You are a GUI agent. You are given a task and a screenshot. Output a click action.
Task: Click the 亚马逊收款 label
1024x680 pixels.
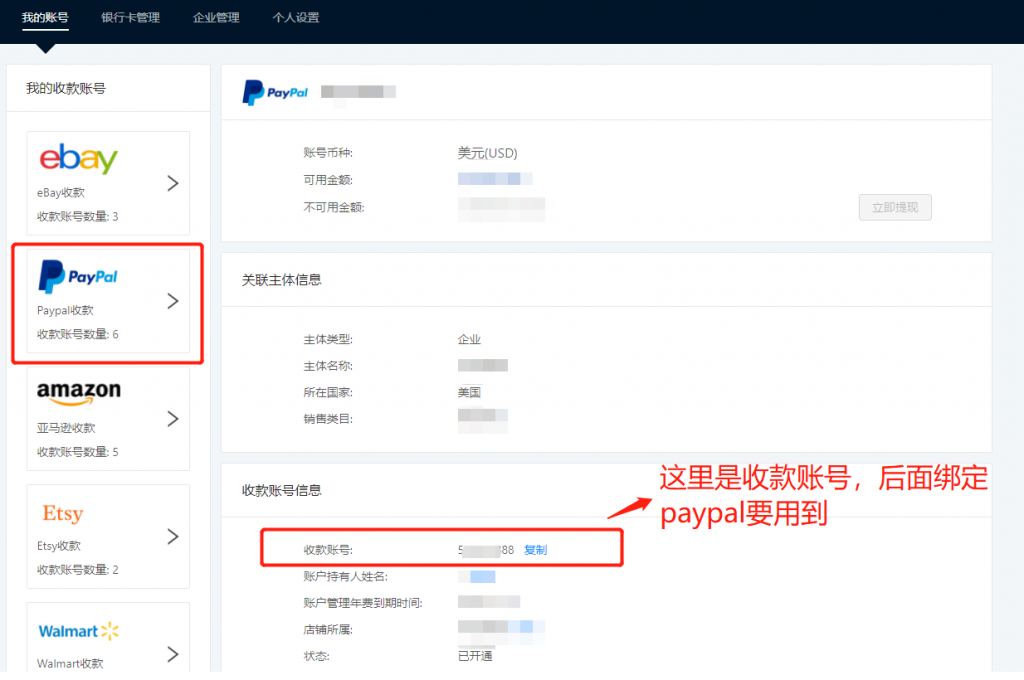click(x=66, y=428)
